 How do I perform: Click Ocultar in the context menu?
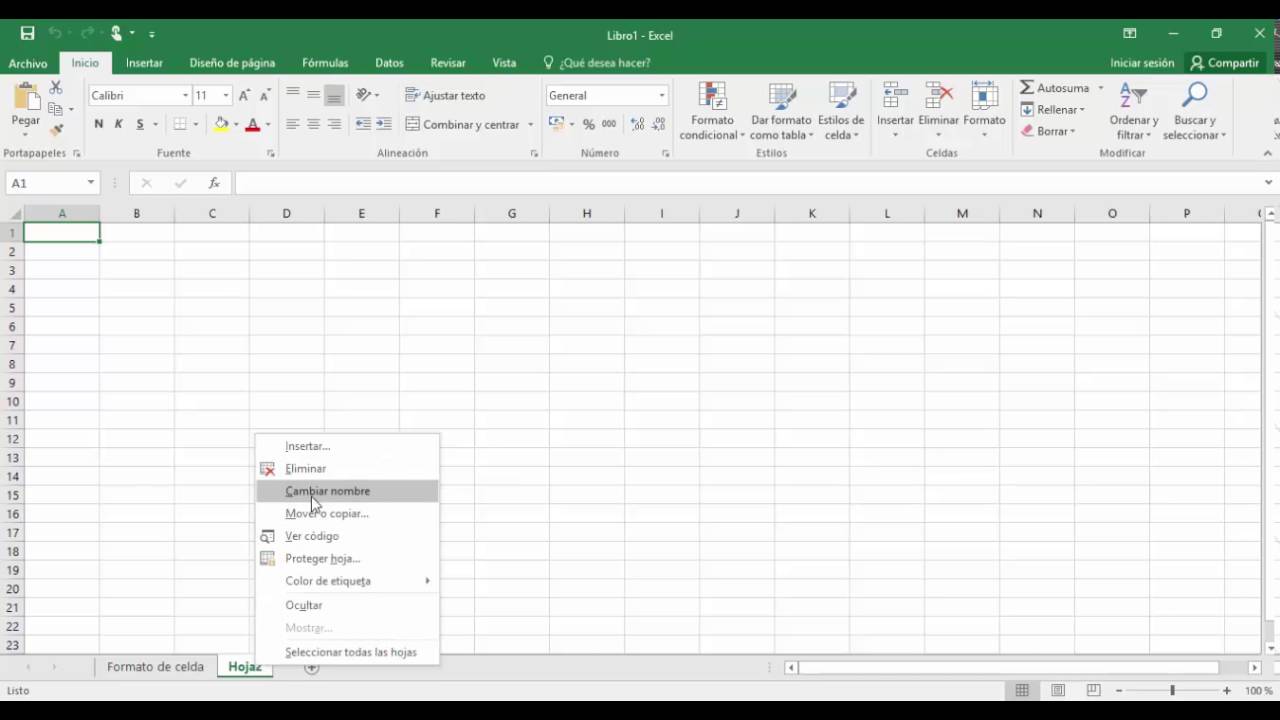pyautogui.click(x=347, y=605)
